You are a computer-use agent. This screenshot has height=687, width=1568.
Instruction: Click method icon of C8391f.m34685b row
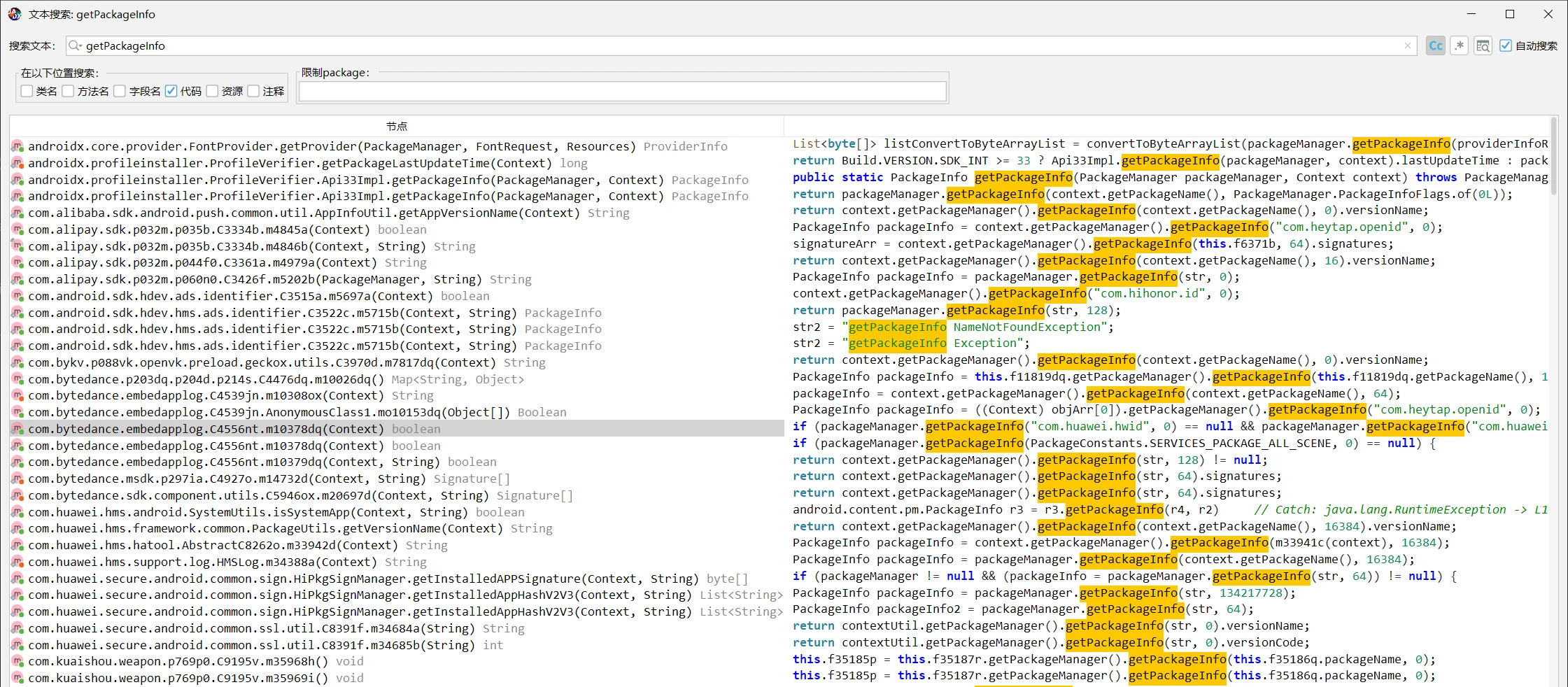coord(17,645)
